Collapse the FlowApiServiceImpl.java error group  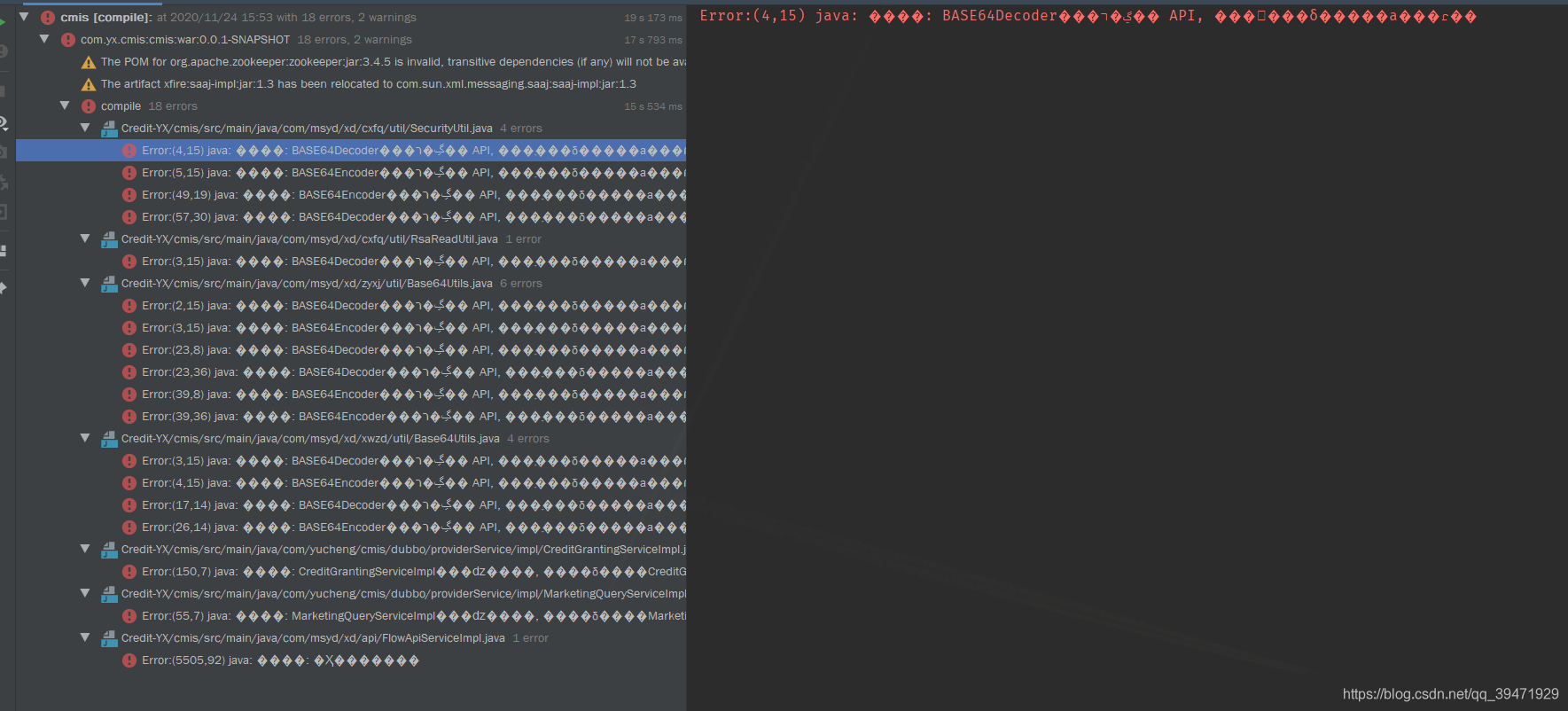(x=85, y=637)
